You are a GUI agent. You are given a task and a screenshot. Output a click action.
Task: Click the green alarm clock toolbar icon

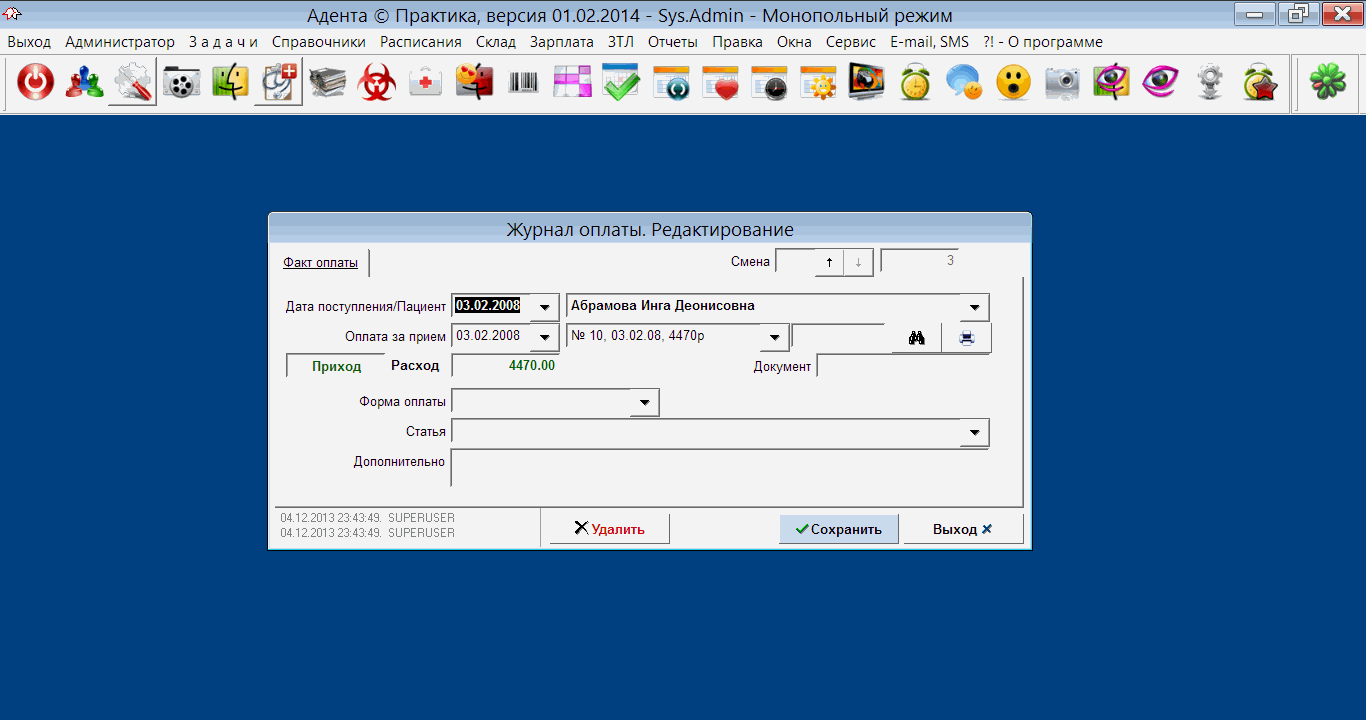915,83
